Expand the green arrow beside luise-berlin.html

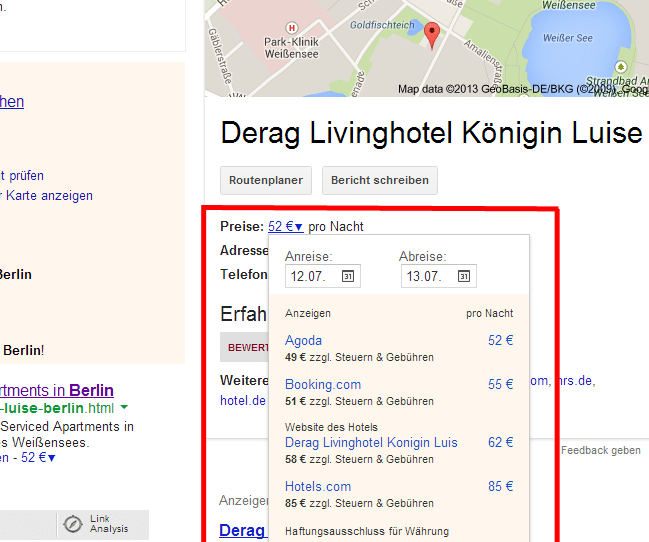click(124, 407)
